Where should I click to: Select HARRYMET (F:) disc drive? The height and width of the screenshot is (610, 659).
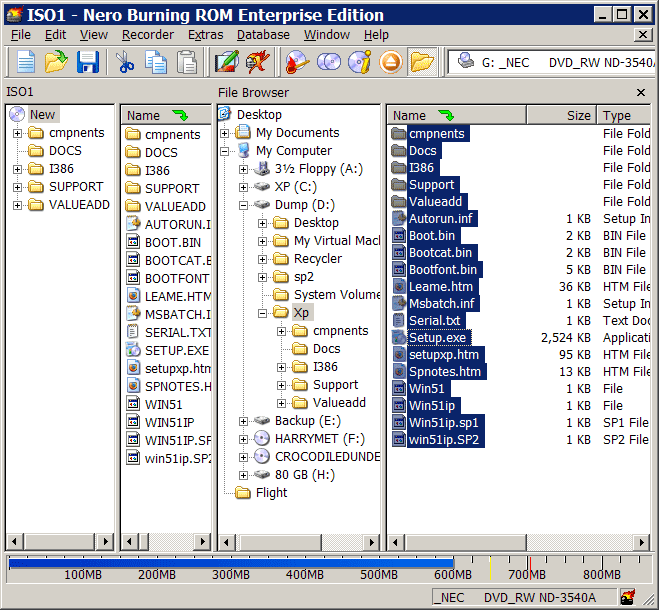click(x=319, y=438)
